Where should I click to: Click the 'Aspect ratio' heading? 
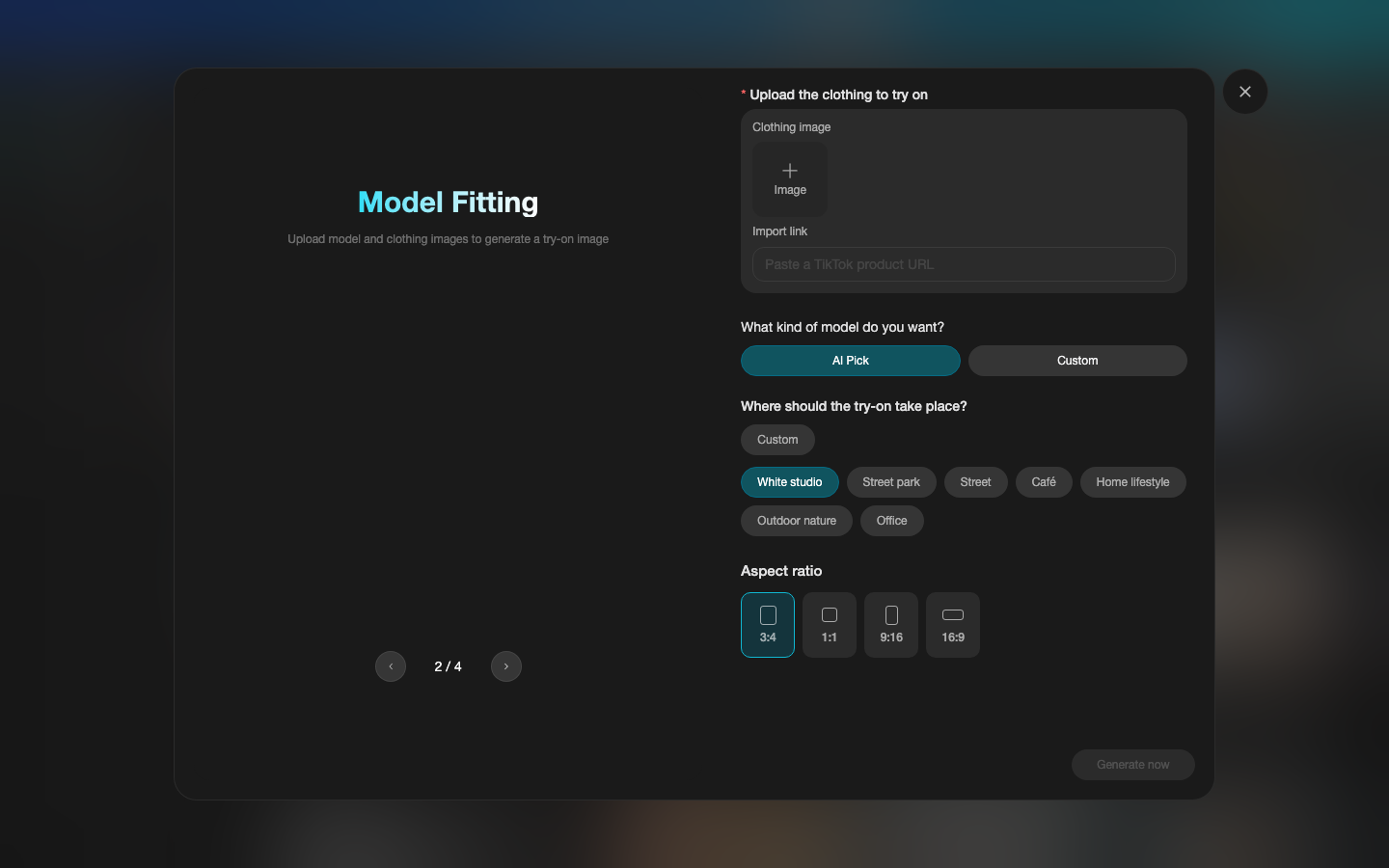click(x=781, y=571)
